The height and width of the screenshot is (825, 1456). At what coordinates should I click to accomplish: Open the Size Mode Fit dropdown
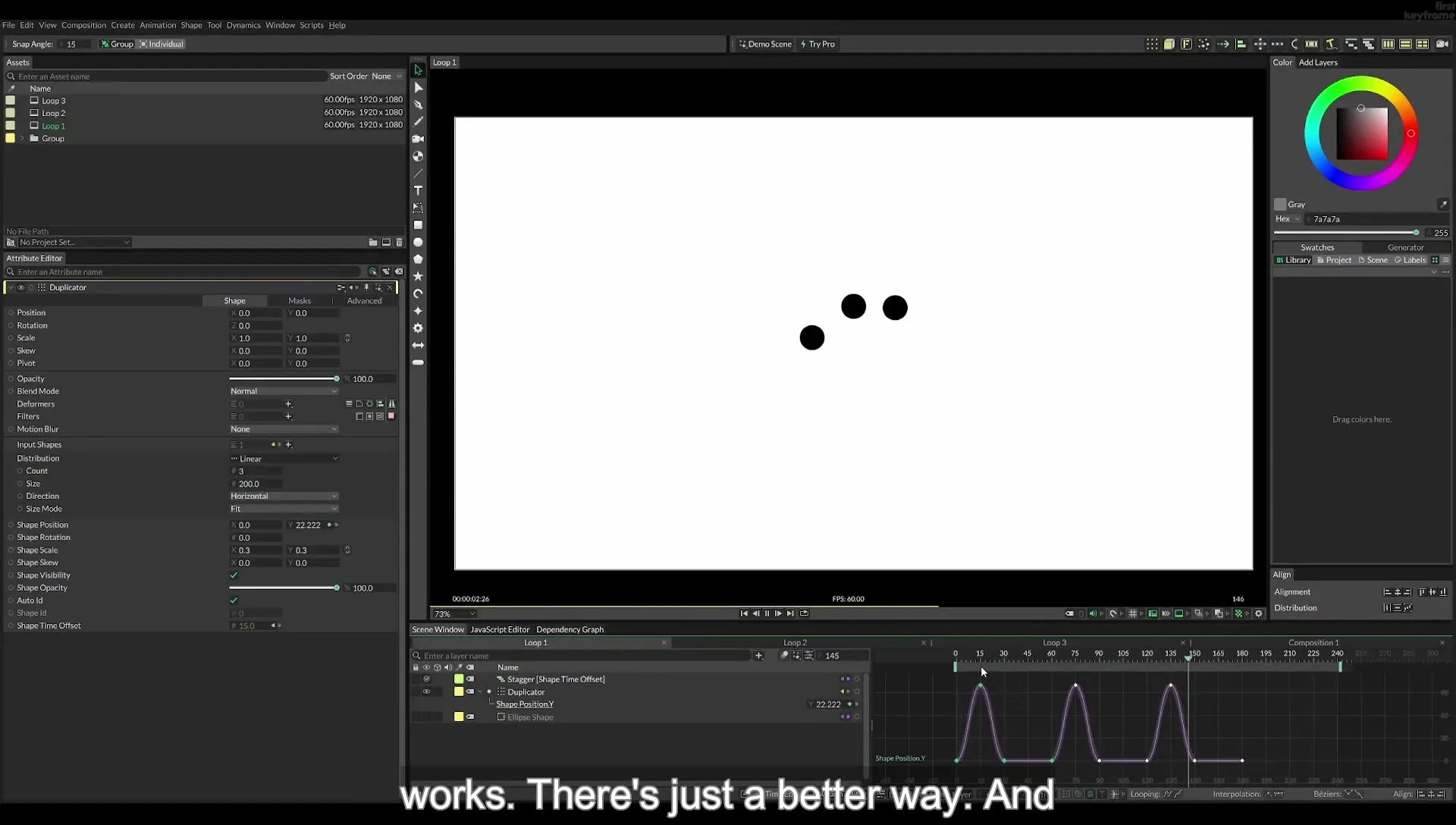pyautogui.click(x=284, y=509)
